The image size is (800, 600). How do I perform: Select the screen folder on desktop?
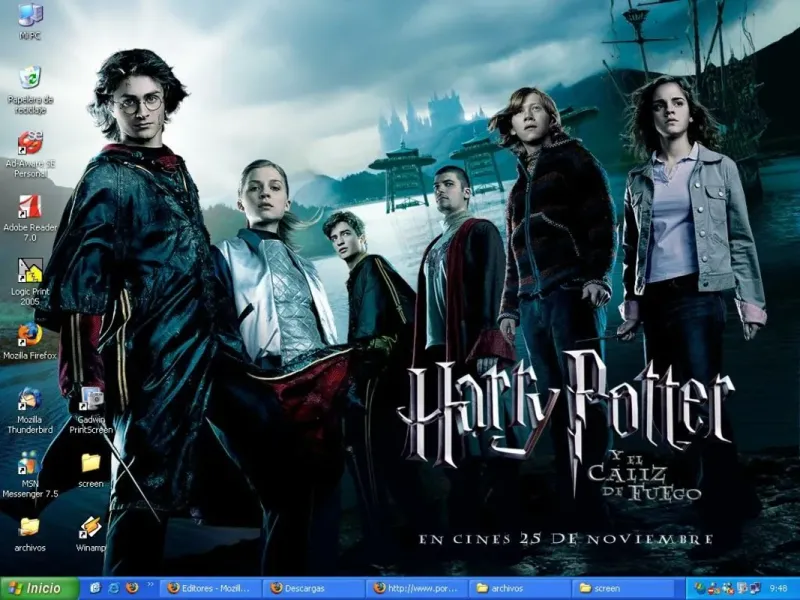(91, 469)
